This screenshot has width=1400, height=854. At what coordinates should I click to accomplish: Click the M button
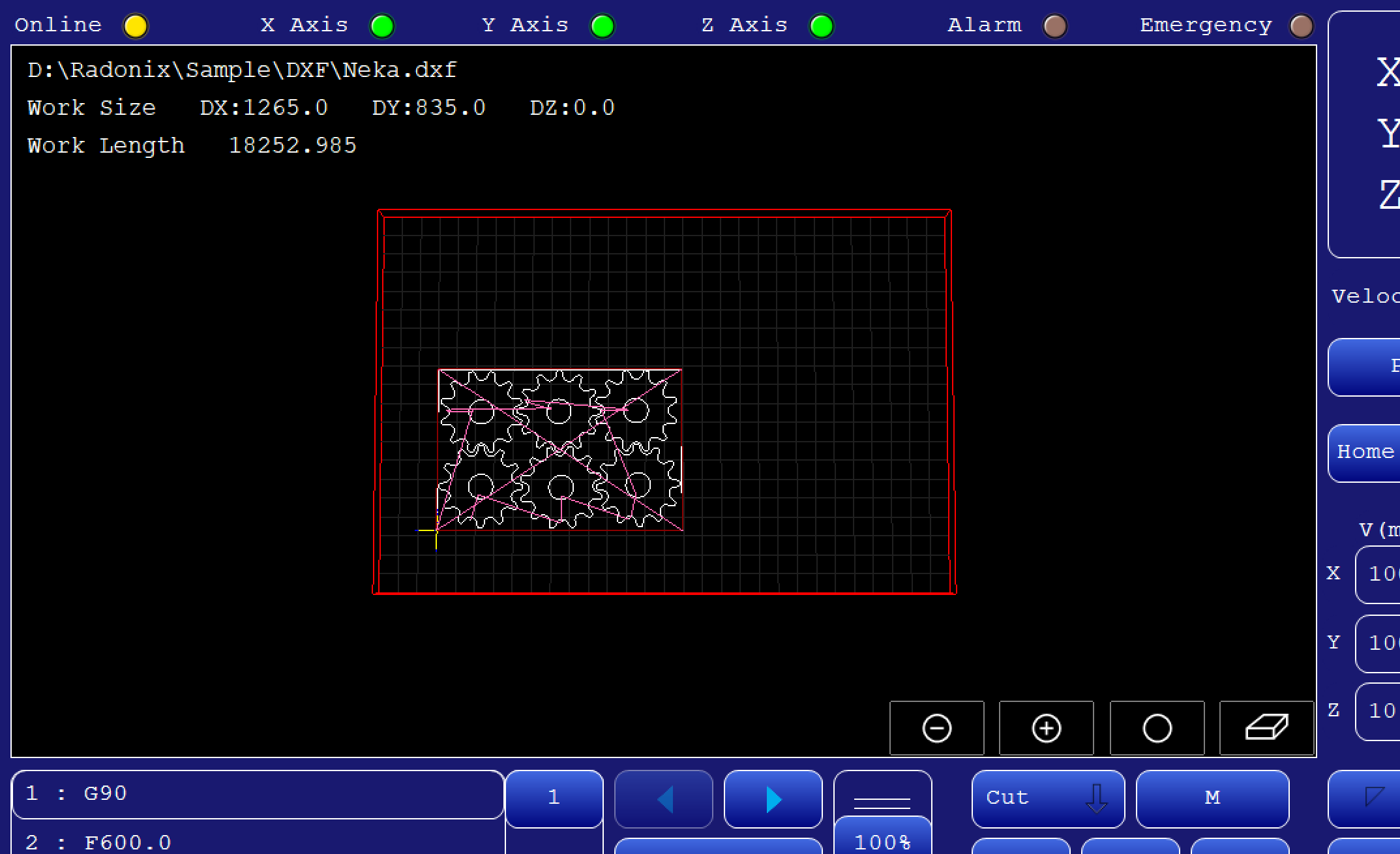click(x=1212, y=798)
